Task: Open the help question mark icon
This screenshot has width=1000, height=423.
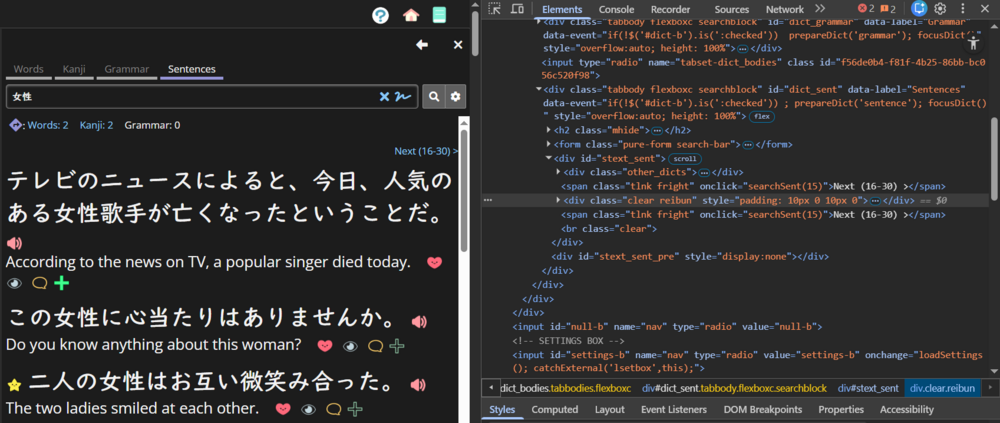Action: 380,15
